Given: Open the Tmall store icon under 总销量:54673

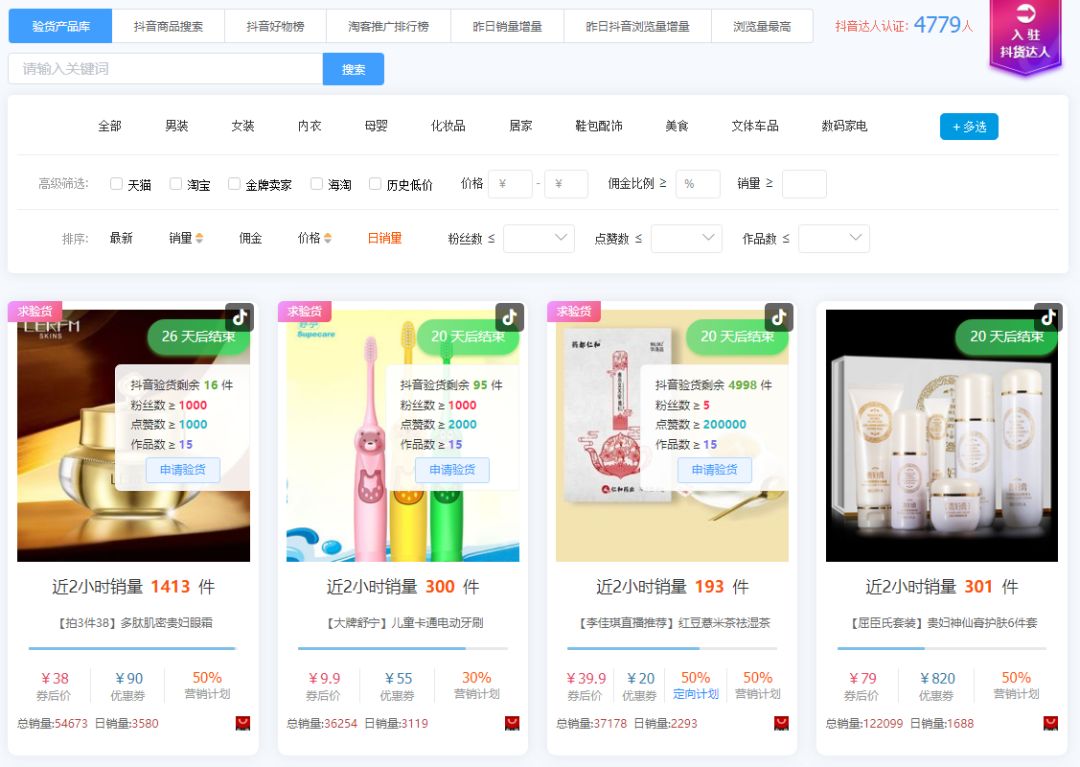Looking at the screenshot, I should pyautogui.click(x=242, y=722).
